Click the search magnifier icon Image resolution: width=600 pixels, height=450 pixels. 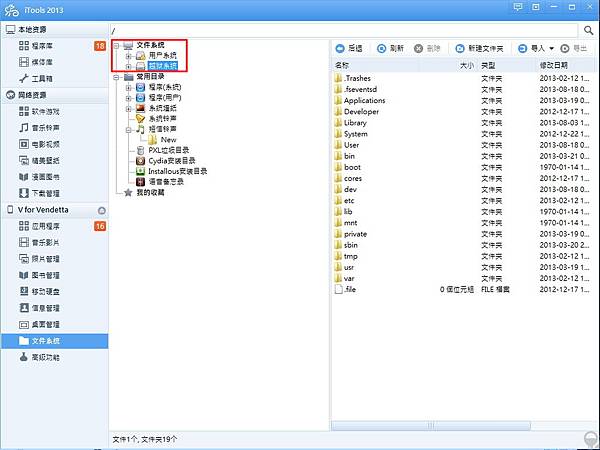click(x=588, y=30)
